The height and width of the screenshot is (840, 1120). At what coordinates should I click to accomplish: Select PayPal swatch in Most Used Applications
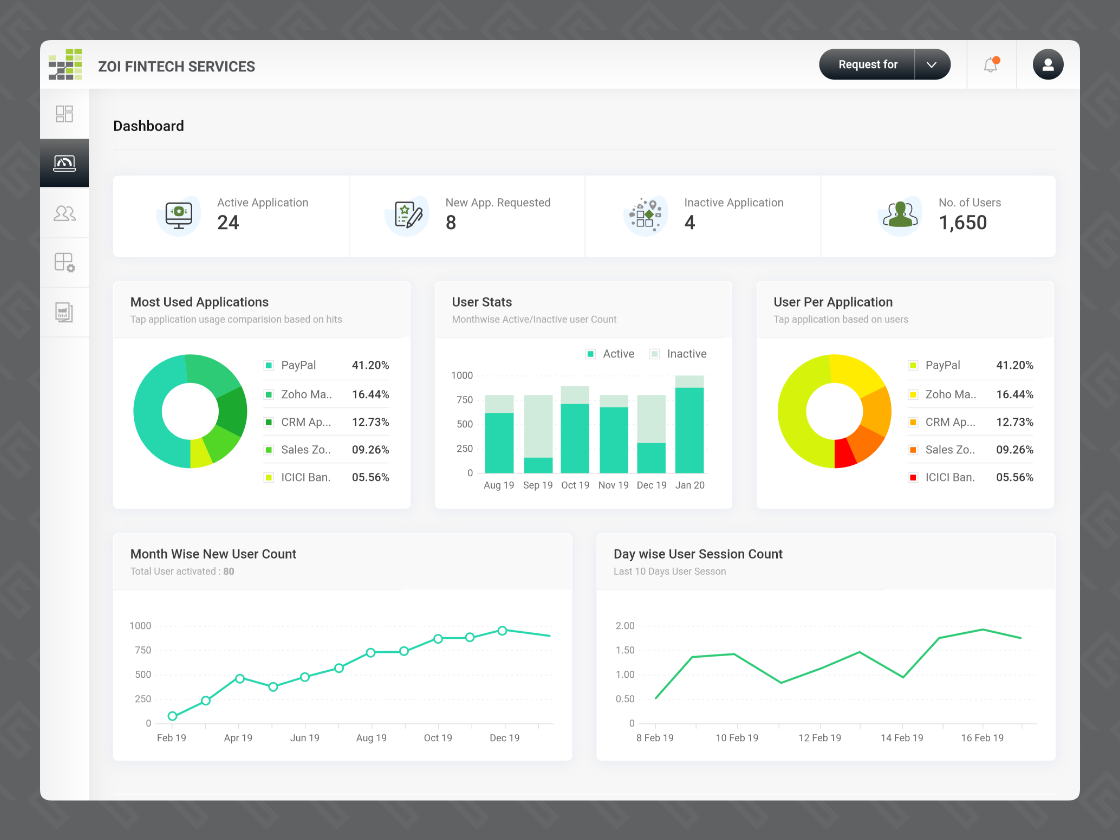[x=269, y=365]
